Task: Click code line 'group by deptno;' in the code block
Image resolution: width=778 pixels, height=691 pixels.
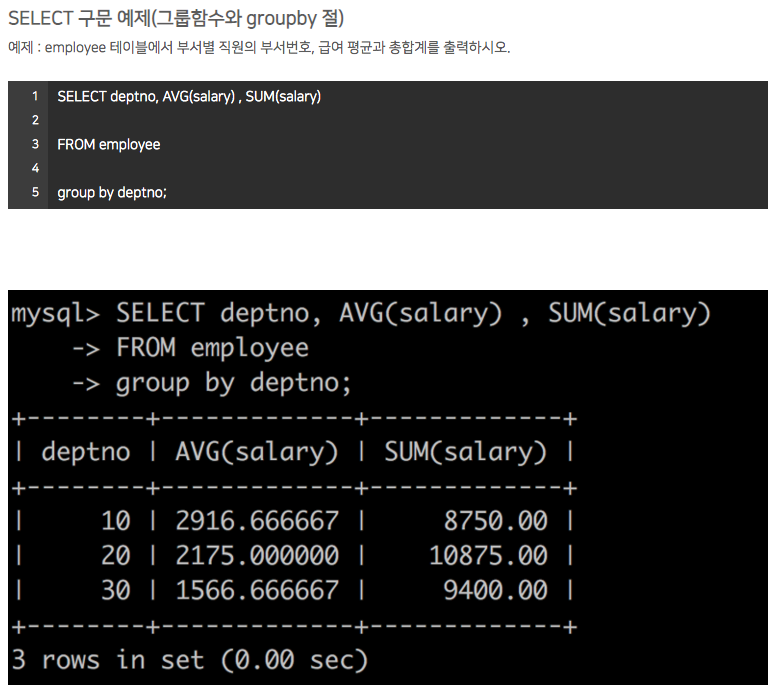Action: (112, 192)
